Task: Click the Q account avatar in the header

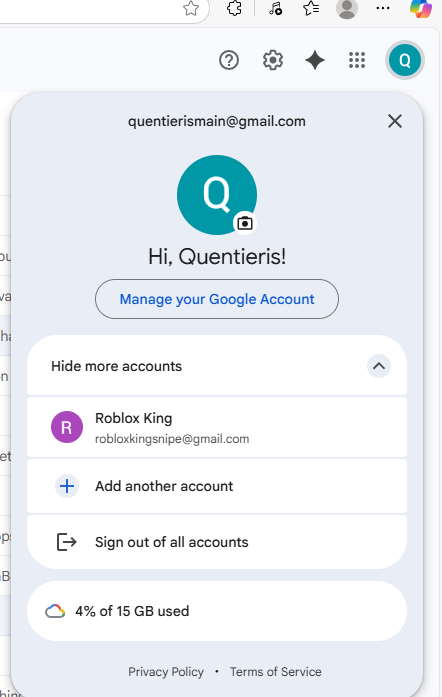Action: (405, 60)
